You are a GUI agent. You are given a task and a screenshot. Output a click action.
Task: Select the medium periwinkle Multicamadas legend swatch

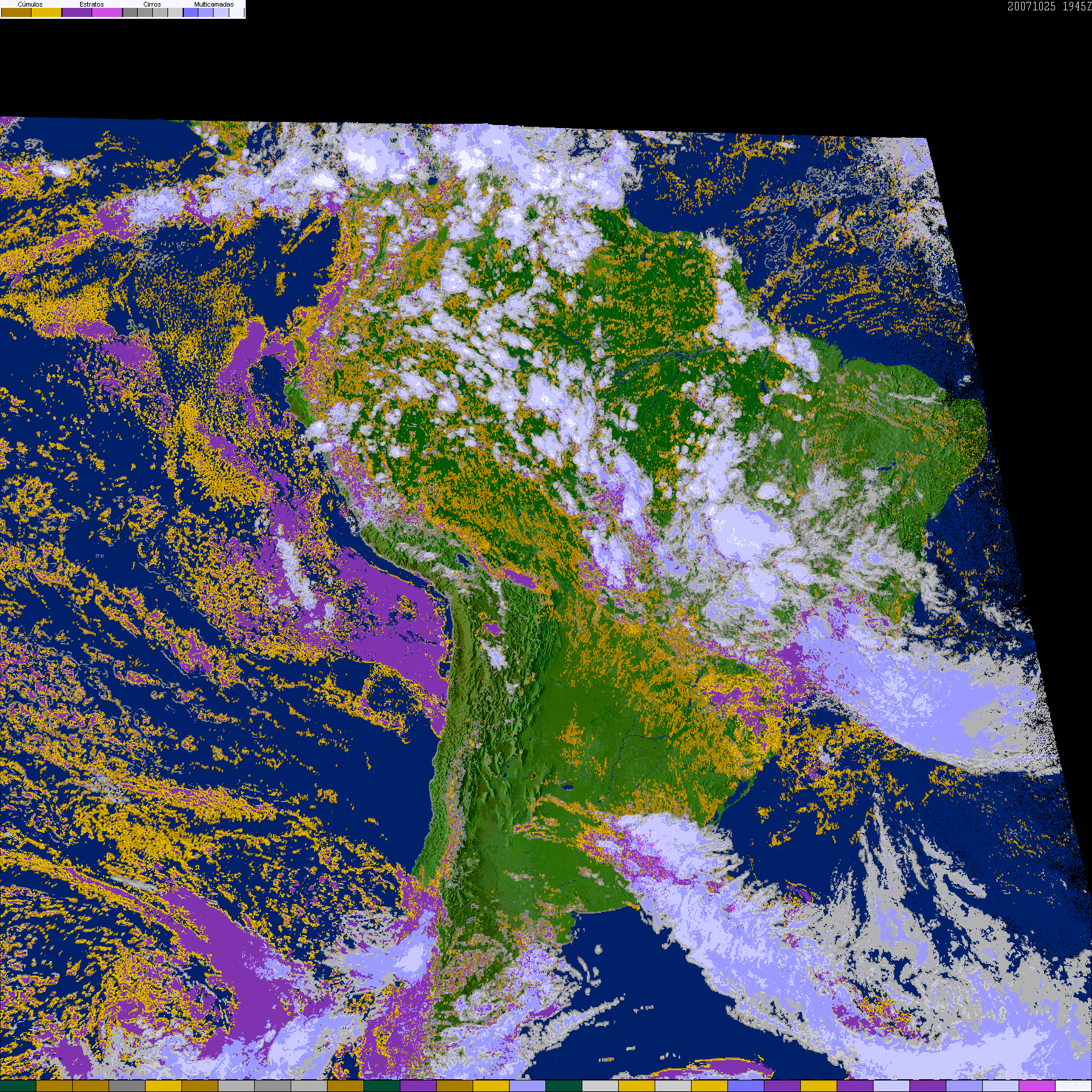click(206, 12)
